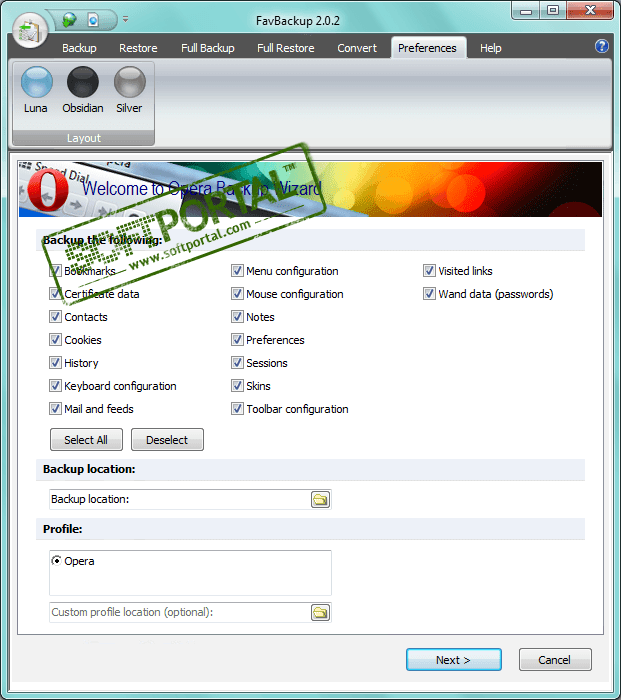
Task: Click the Opera logo in banner
Action: pos(48,190)
